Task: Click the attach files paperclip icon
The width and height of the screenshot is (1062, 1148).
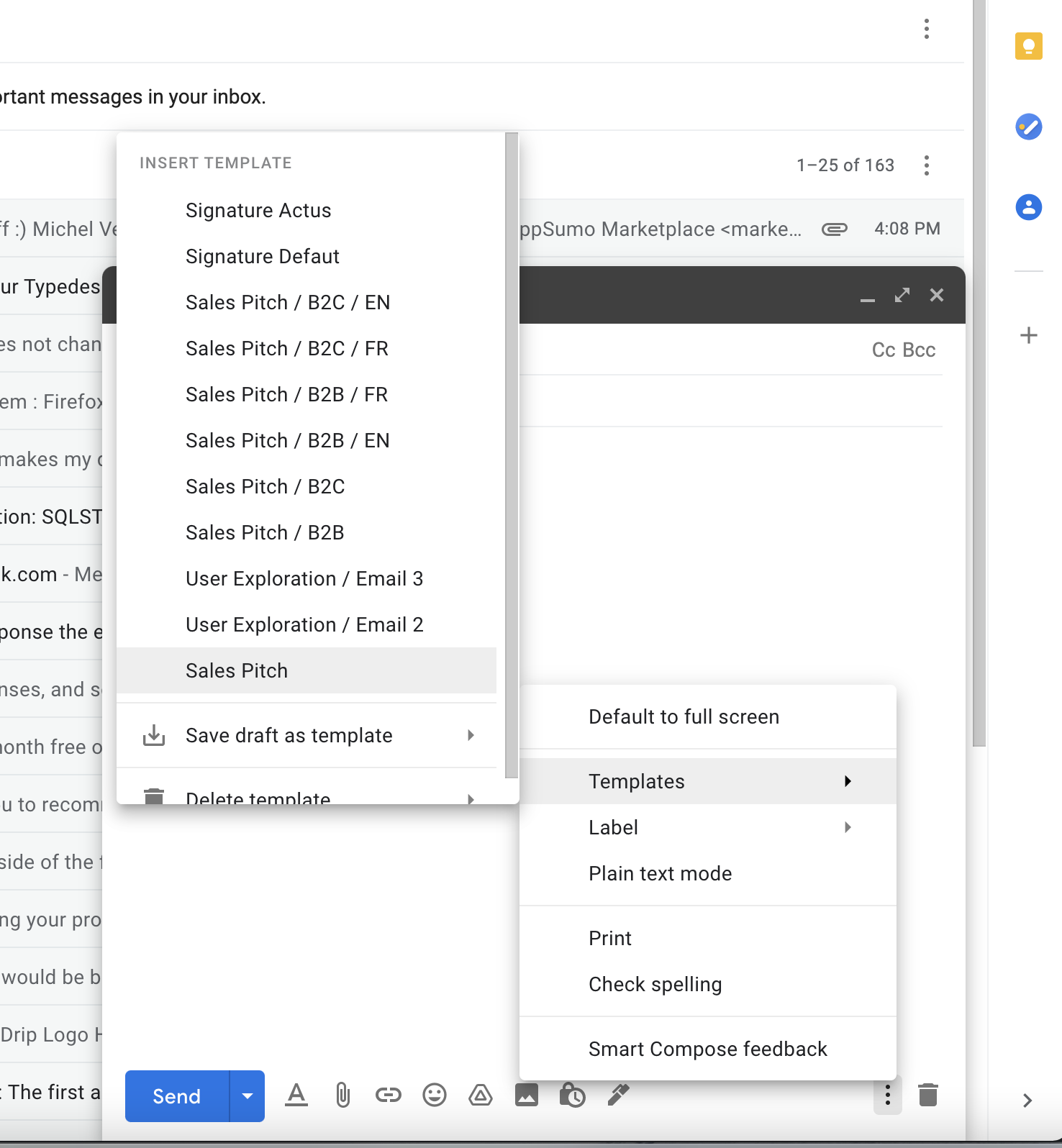Action: (342, 1095)
